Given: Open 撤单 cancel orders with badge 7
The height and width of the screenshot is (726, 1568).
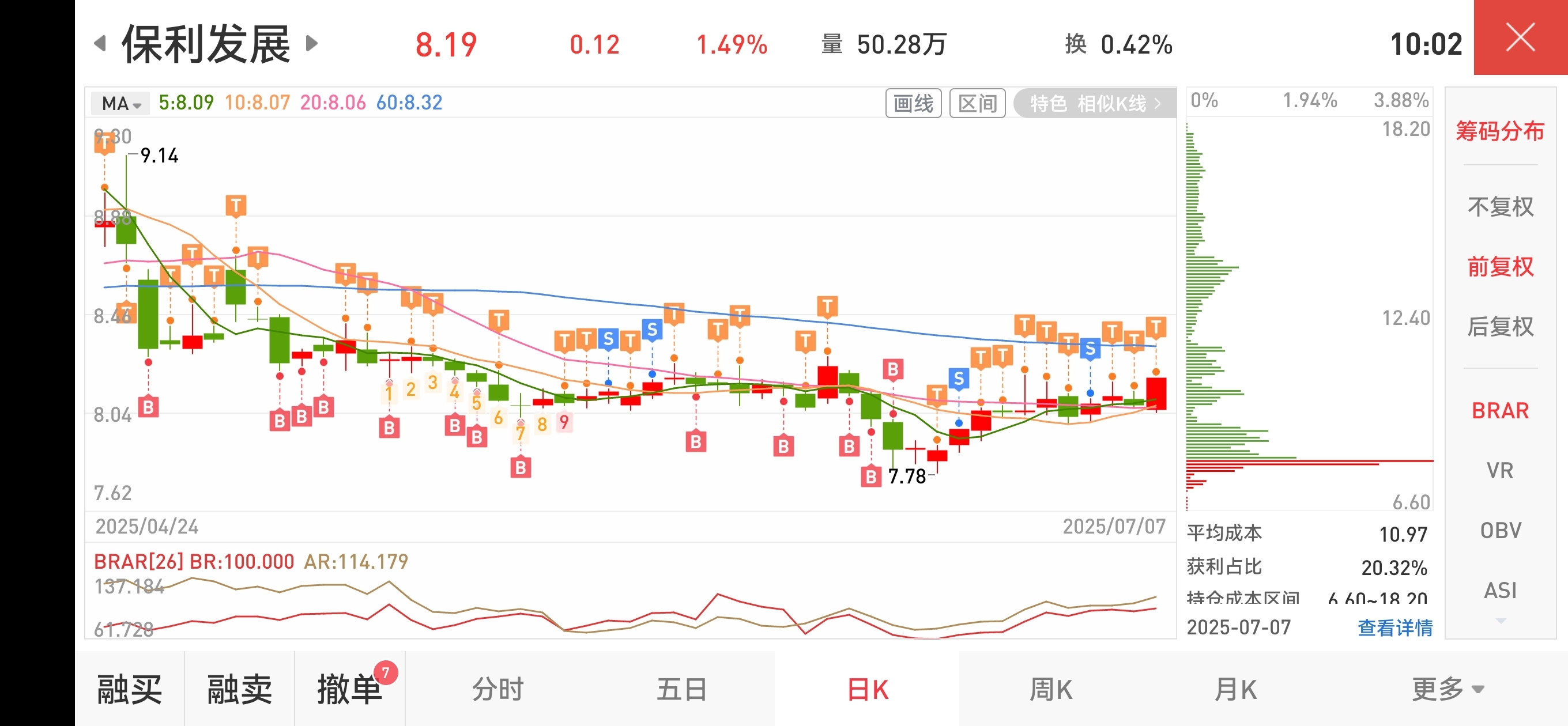Looking at the screenshot, I should click(x=350, y=690).
